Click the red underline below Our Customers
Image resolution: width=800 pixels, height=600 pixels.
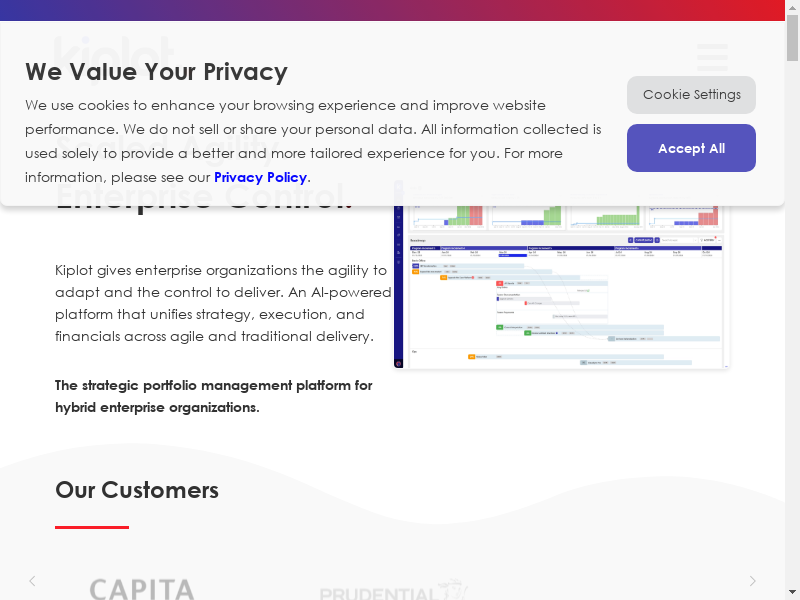tap(92, 527)
